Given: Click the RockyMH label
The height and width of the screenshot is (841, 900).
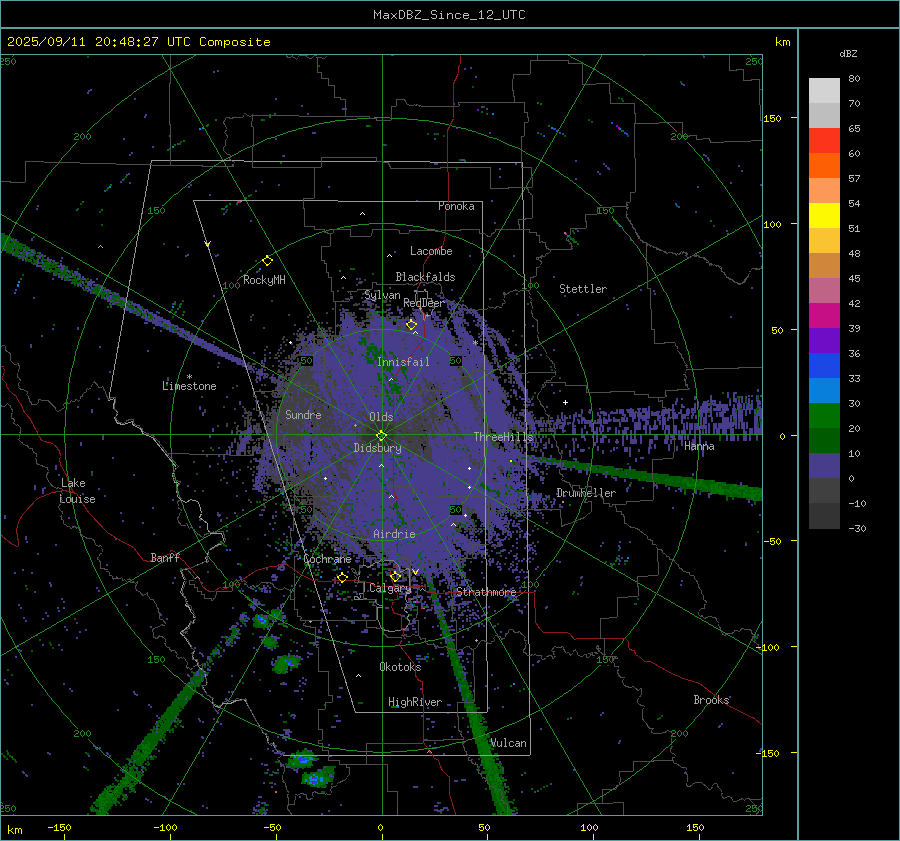Looking at the screenshot, I should tap(264, 280).
